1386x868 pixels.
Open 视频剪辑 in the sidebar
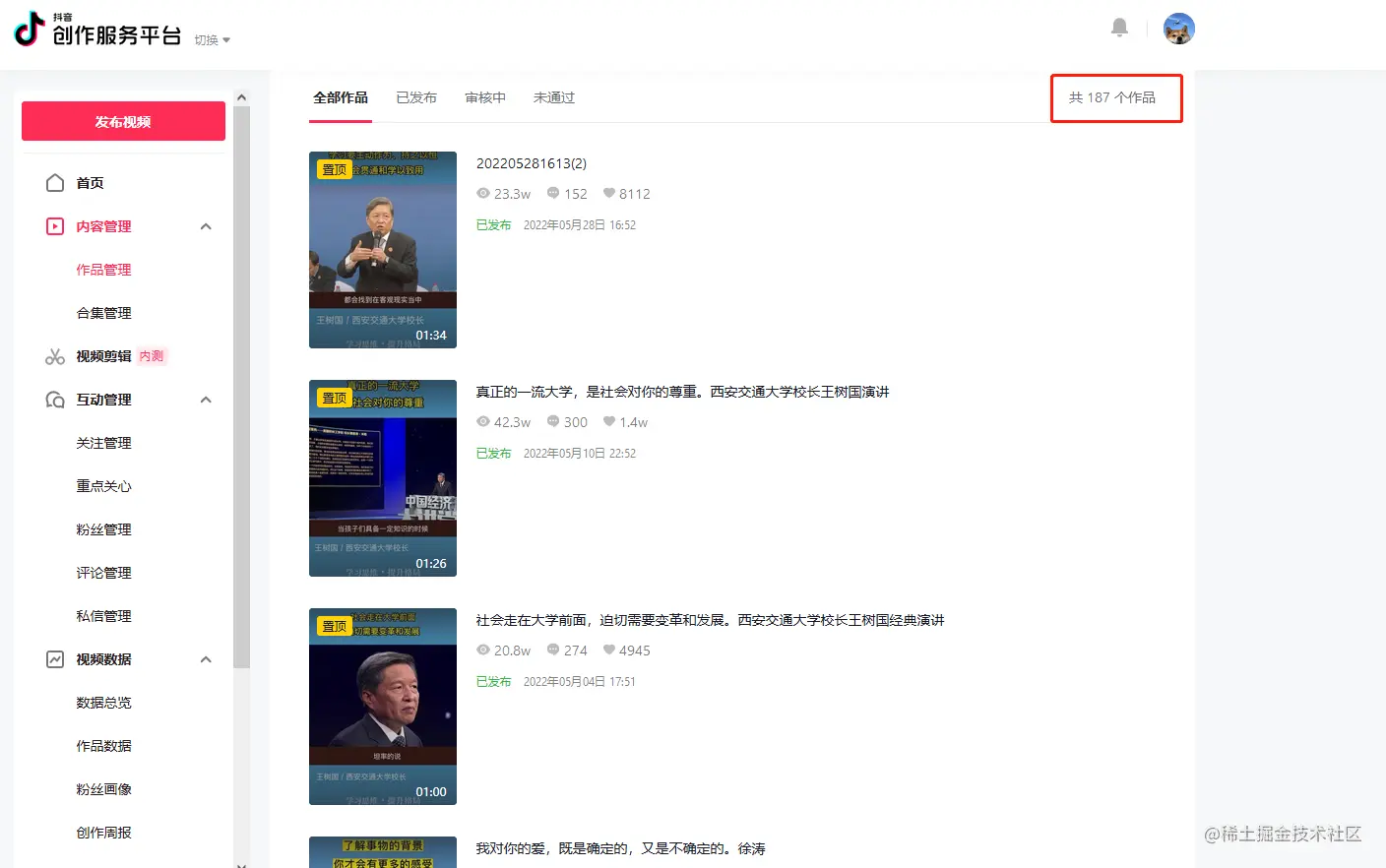click(x=103, y=356)
